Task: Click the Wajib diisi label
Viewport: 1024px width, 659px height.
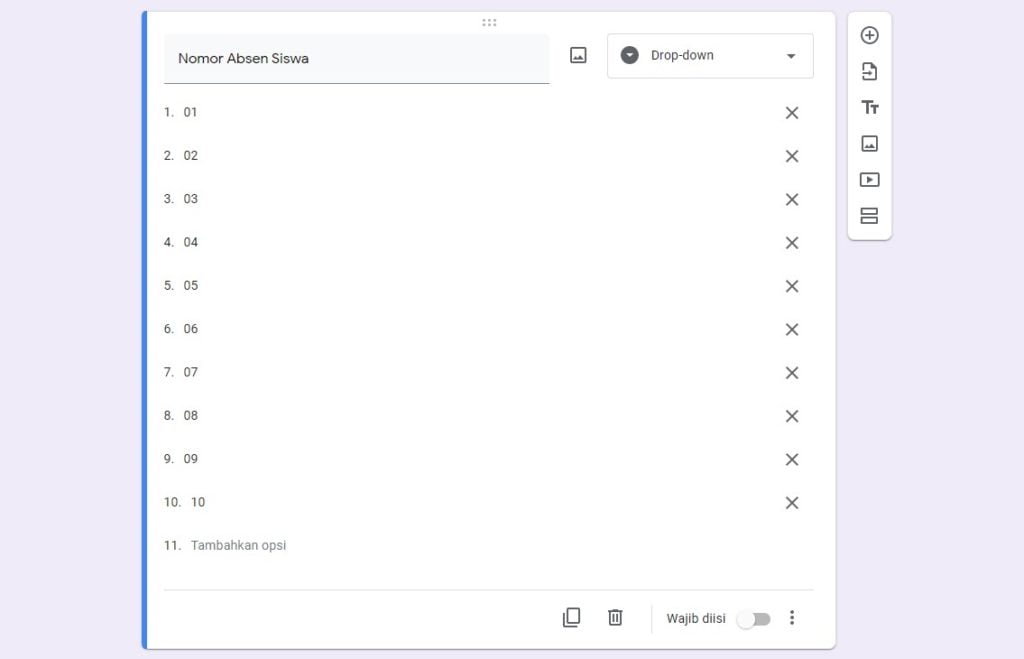Action: [x=696, y=619]
